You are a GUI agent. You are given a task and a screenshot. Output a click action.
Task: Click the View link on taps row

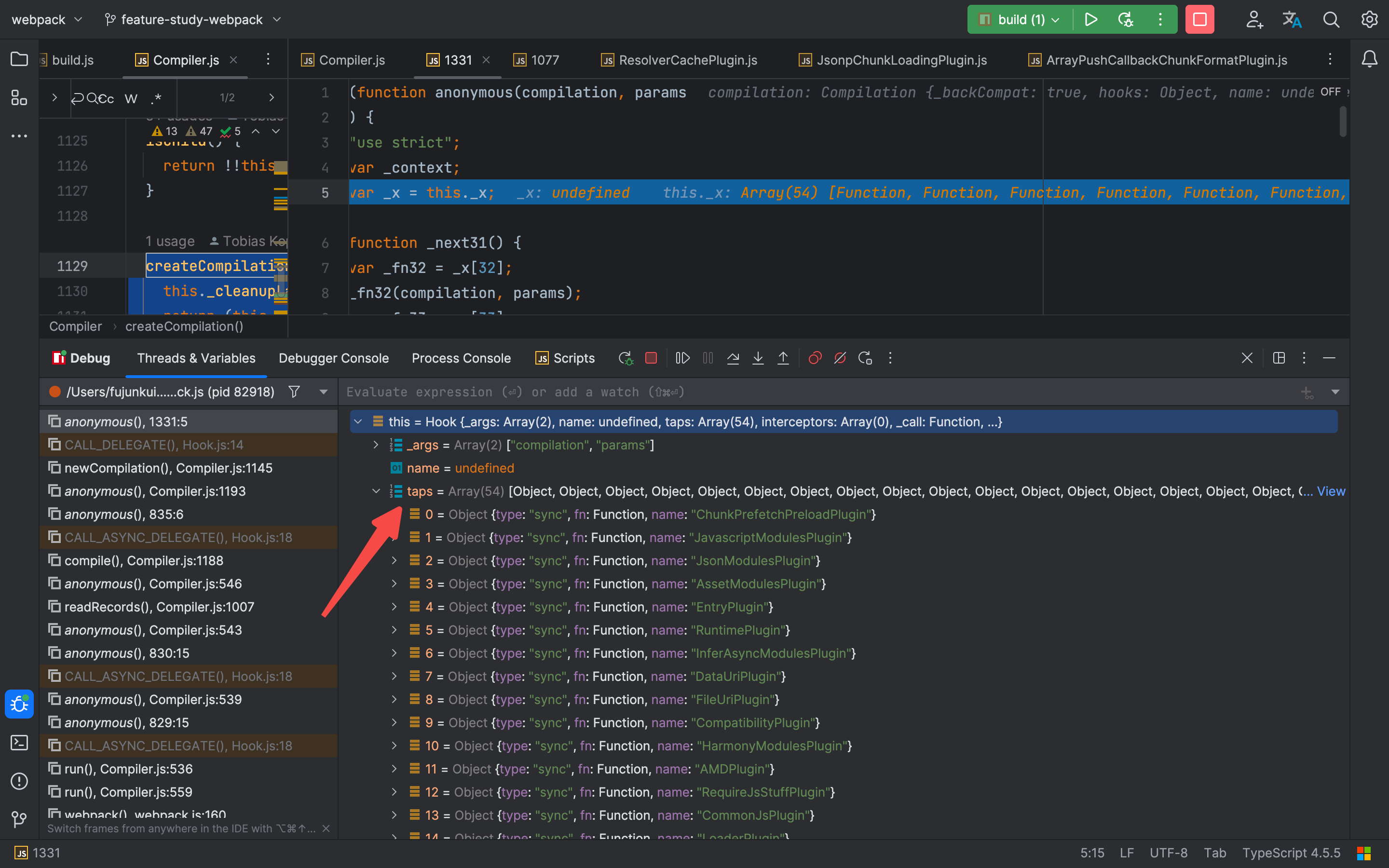tap(1331, 491)
